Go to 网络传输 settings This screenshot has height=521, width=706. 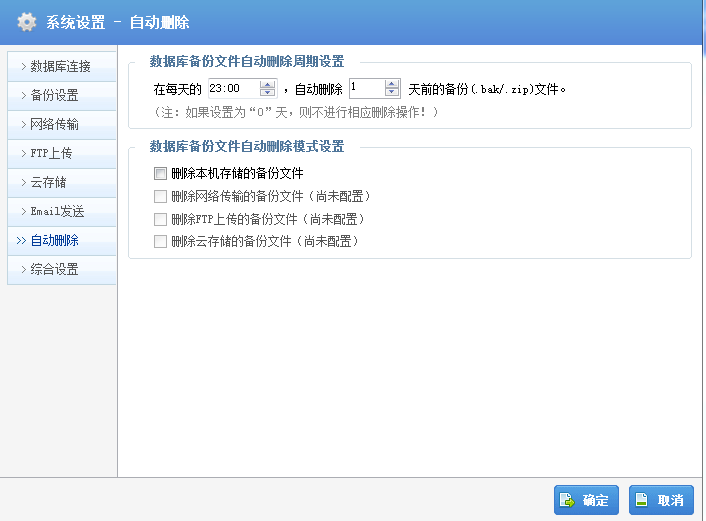62,124
